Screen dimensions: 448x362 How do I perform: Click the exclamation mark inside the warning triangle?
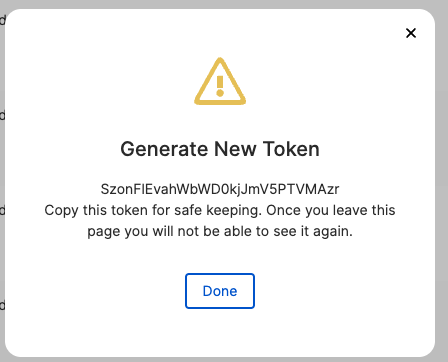click(x=220, y=86)
